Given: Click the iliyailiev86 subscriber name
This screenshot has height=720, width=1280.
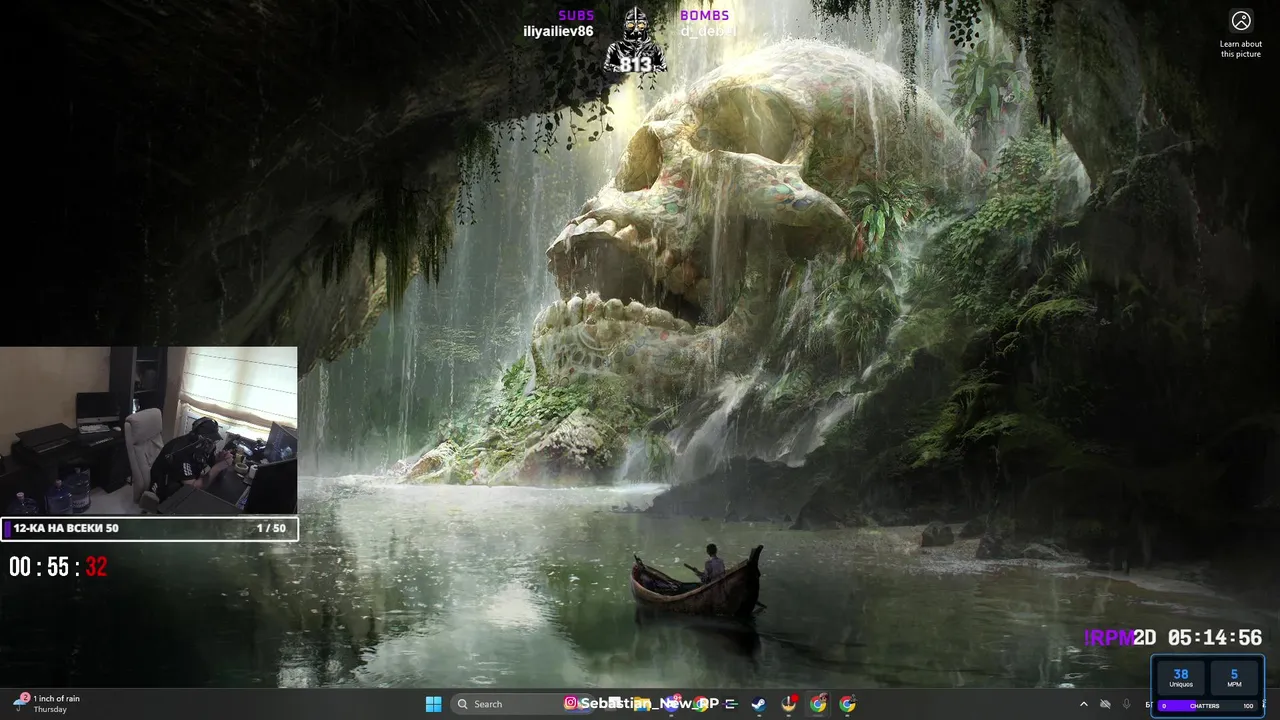Looking at the screenshot, I should [x=558, y=31].
